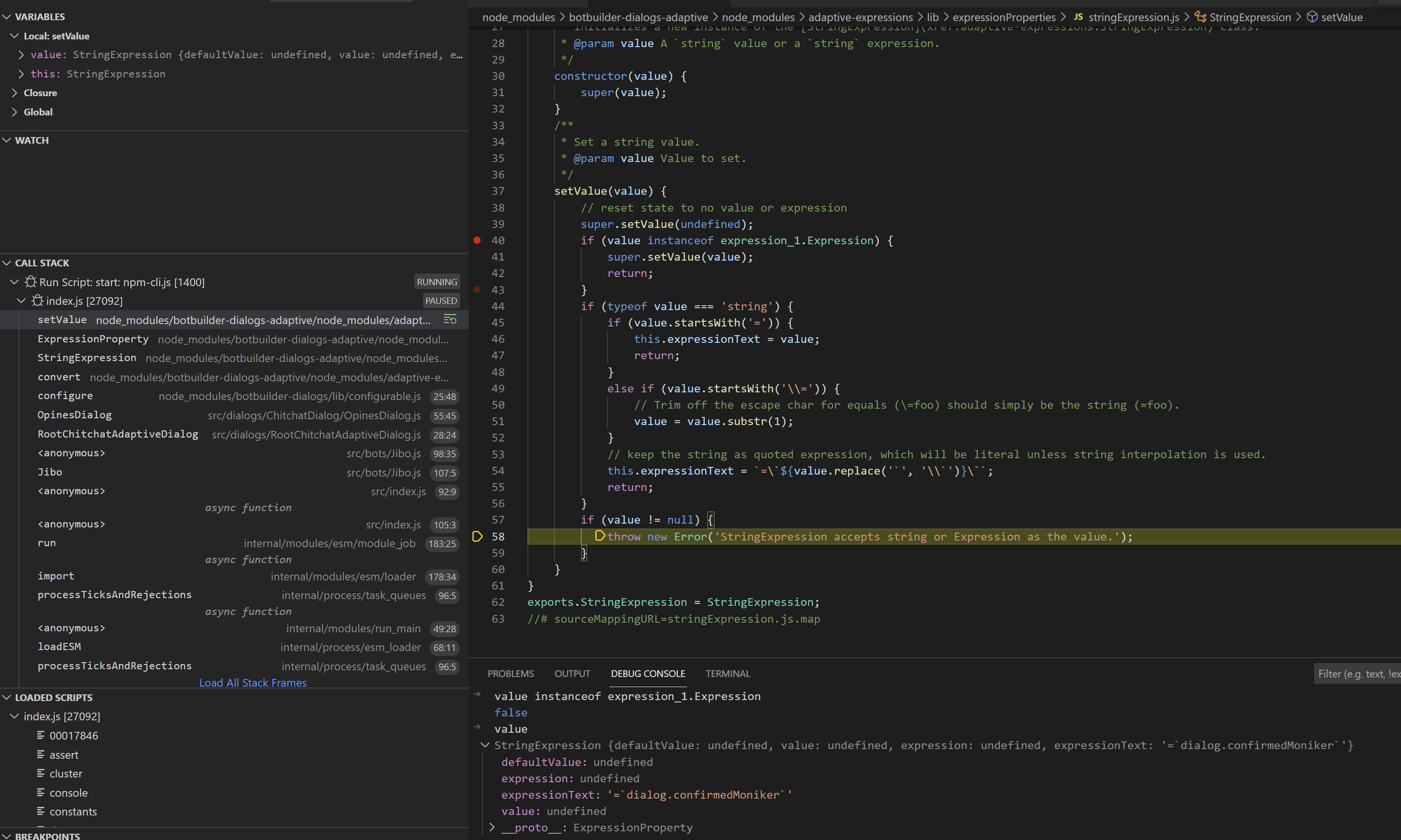Image resolution: width=1401 pixels, height=840 pixels.
Task: Collapse the Local: setValue scope
Action: 15,36
